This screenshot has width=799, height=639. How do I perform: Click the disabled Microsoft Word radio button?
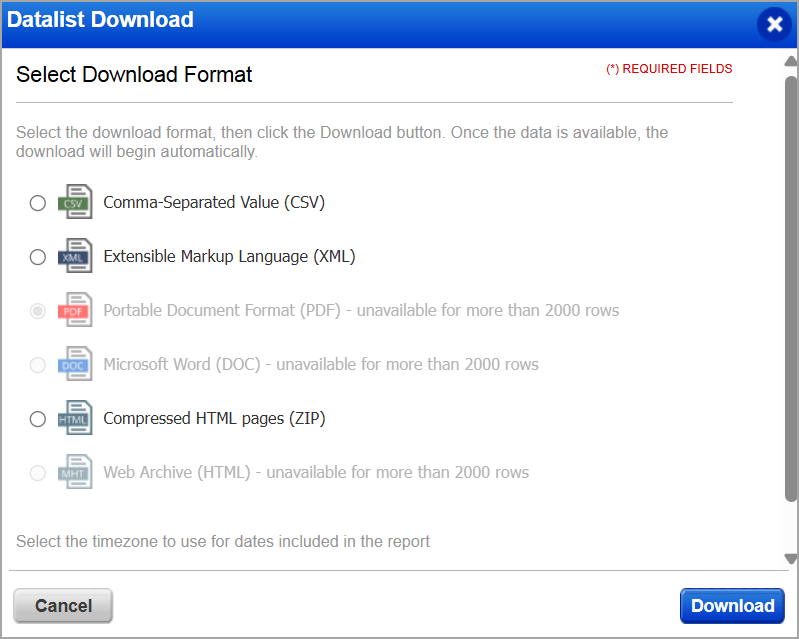pos(38,365)
